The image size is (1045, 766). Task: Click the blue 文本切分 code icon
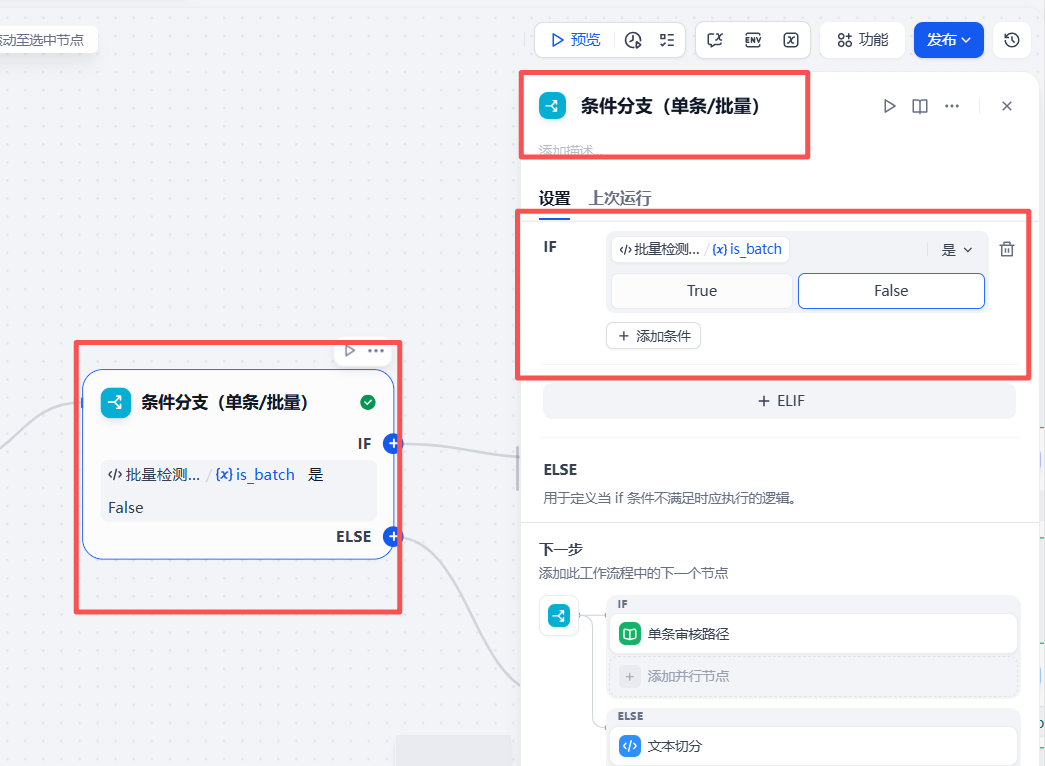[630, 745]
